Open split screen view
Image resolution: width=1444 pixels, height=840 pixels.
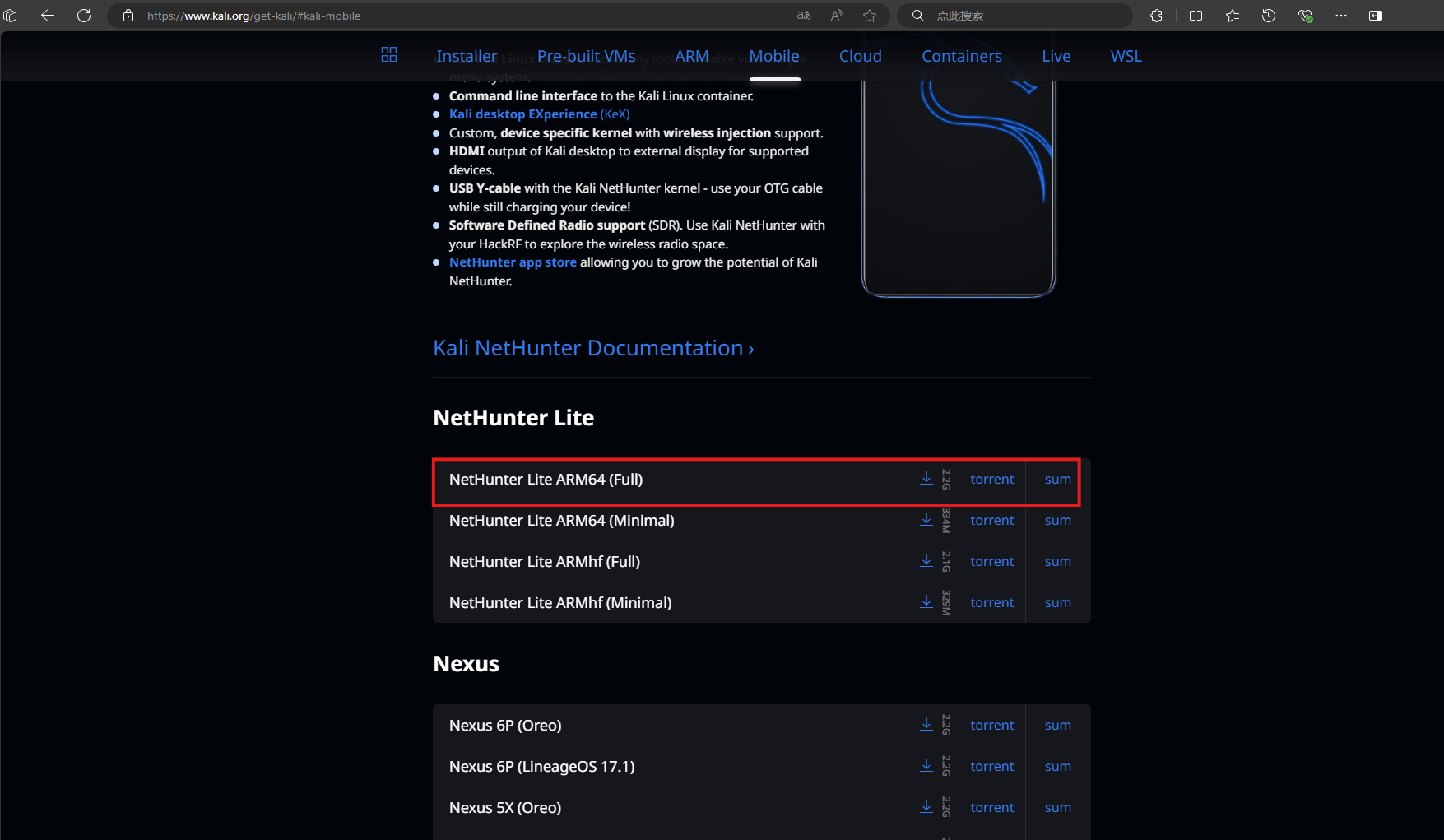pyautogui.click(x=1196, y=16)
